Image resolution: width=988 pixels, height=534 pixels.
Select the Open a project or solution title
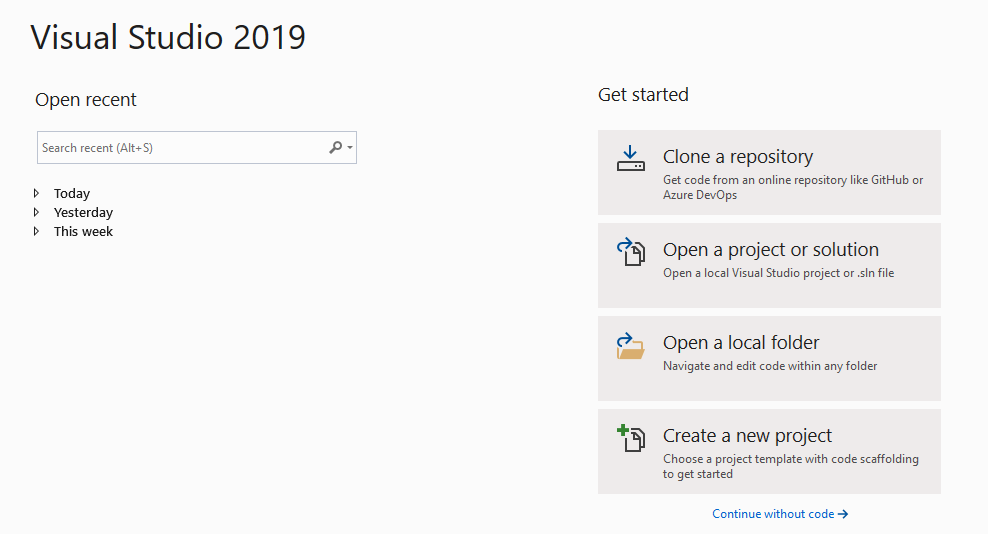click(x=771, y=250)
